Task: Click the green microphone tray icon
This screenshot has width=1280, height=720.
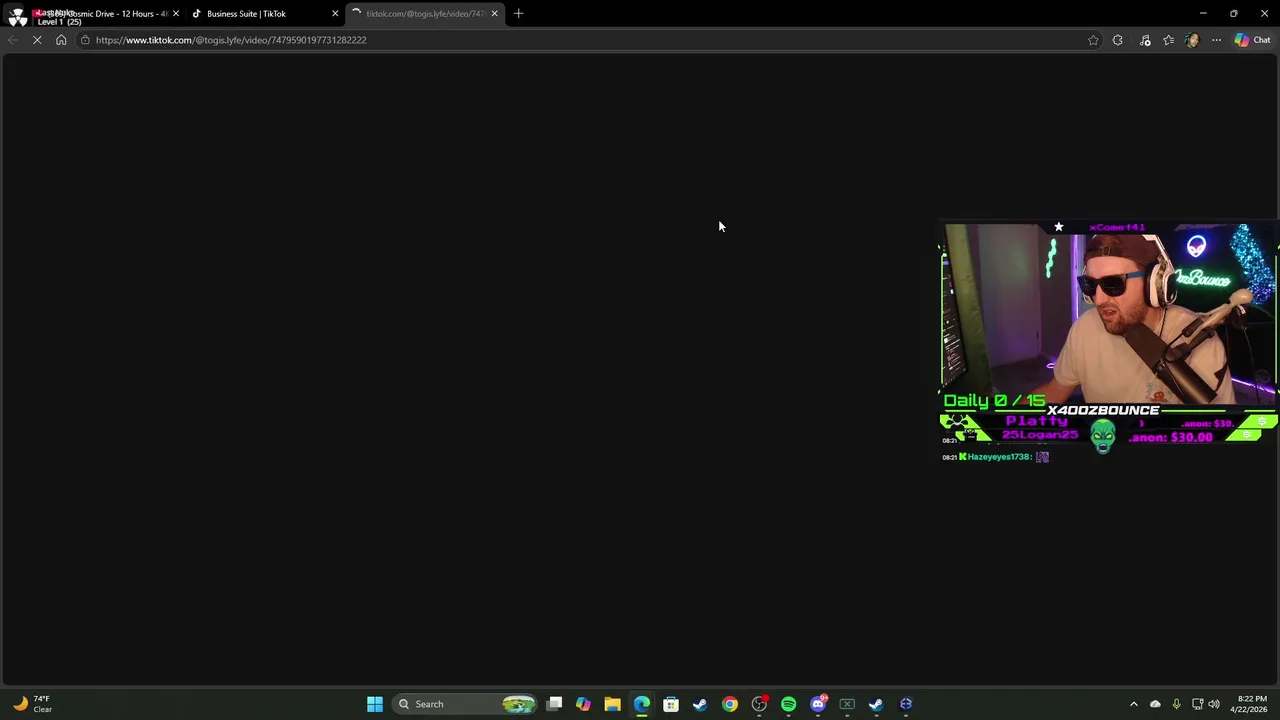Action: 1176,704
